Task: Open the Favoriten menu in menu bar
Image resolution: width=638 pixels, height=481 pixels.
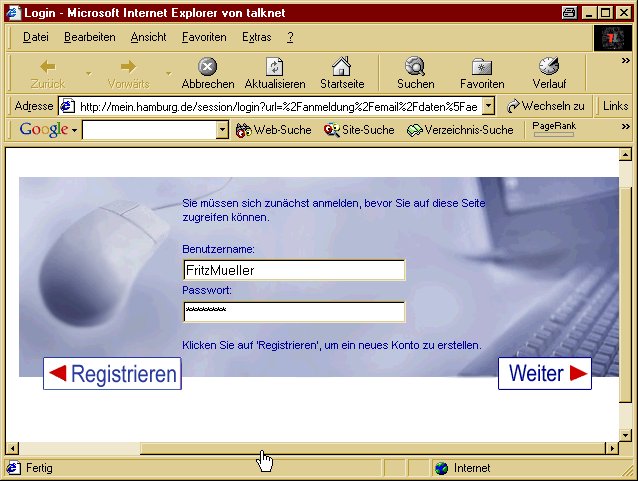Action: click(x=204, y=37)
